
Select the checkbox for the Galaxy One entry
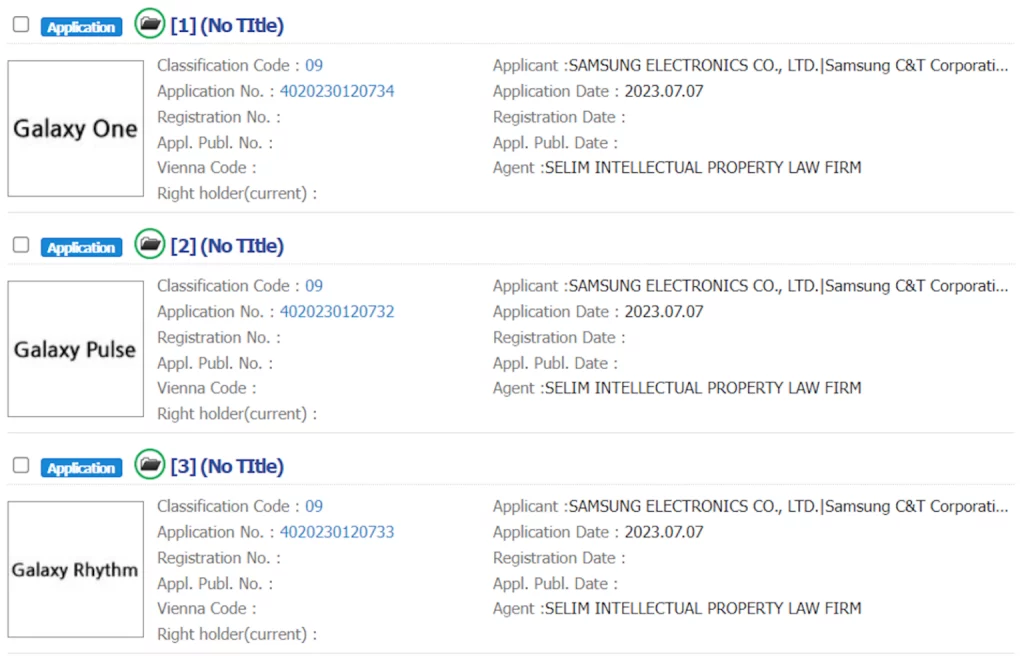point(21,25)
